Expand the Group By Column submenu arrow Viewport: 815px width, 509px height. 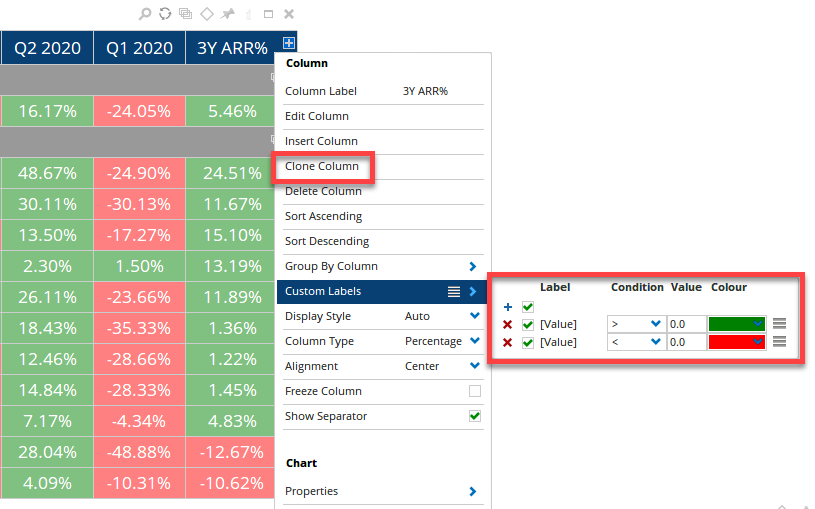pos(472,266)
